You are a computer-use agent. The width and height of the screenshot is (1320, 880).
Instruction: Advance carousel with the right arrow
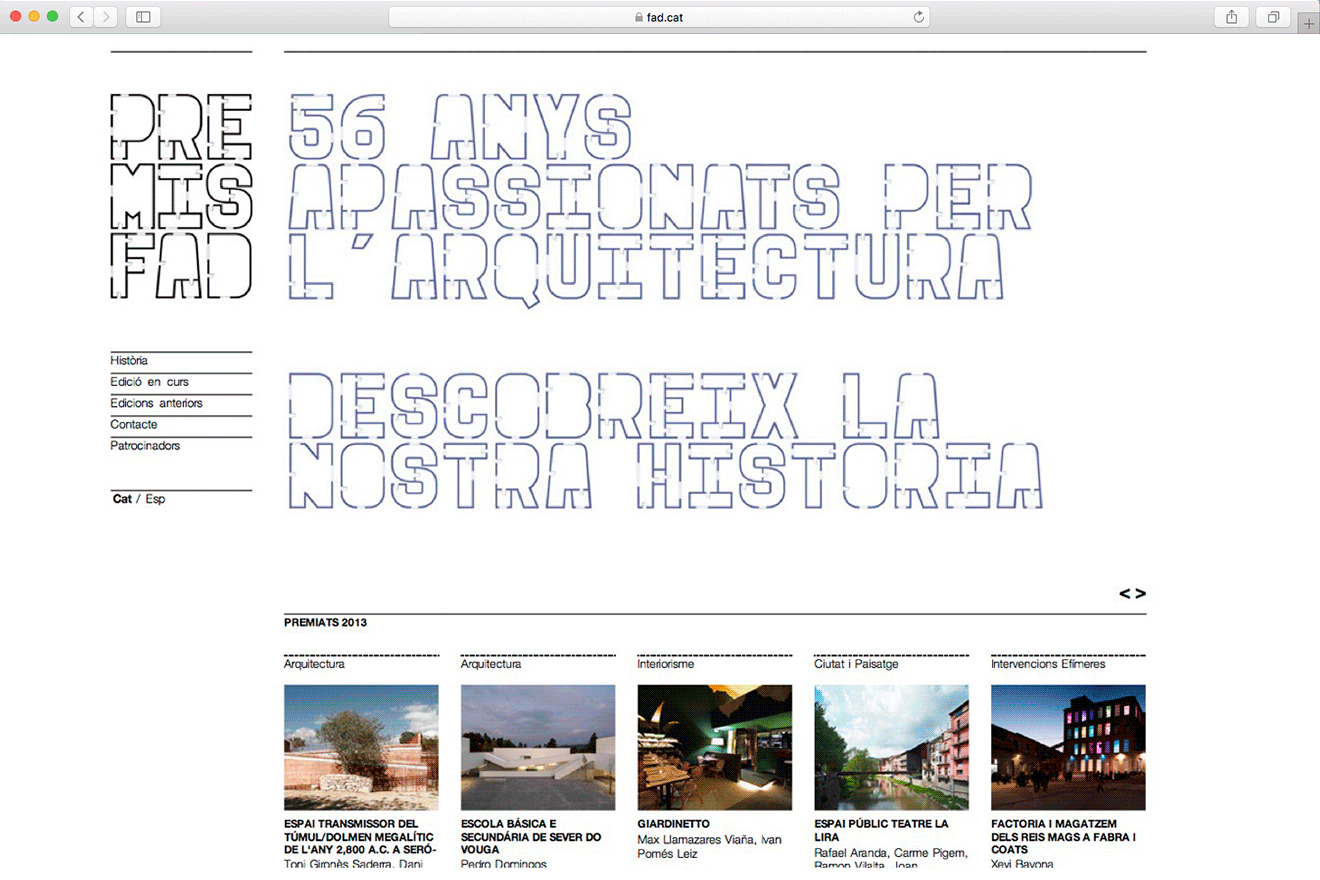pos(1141,594)
